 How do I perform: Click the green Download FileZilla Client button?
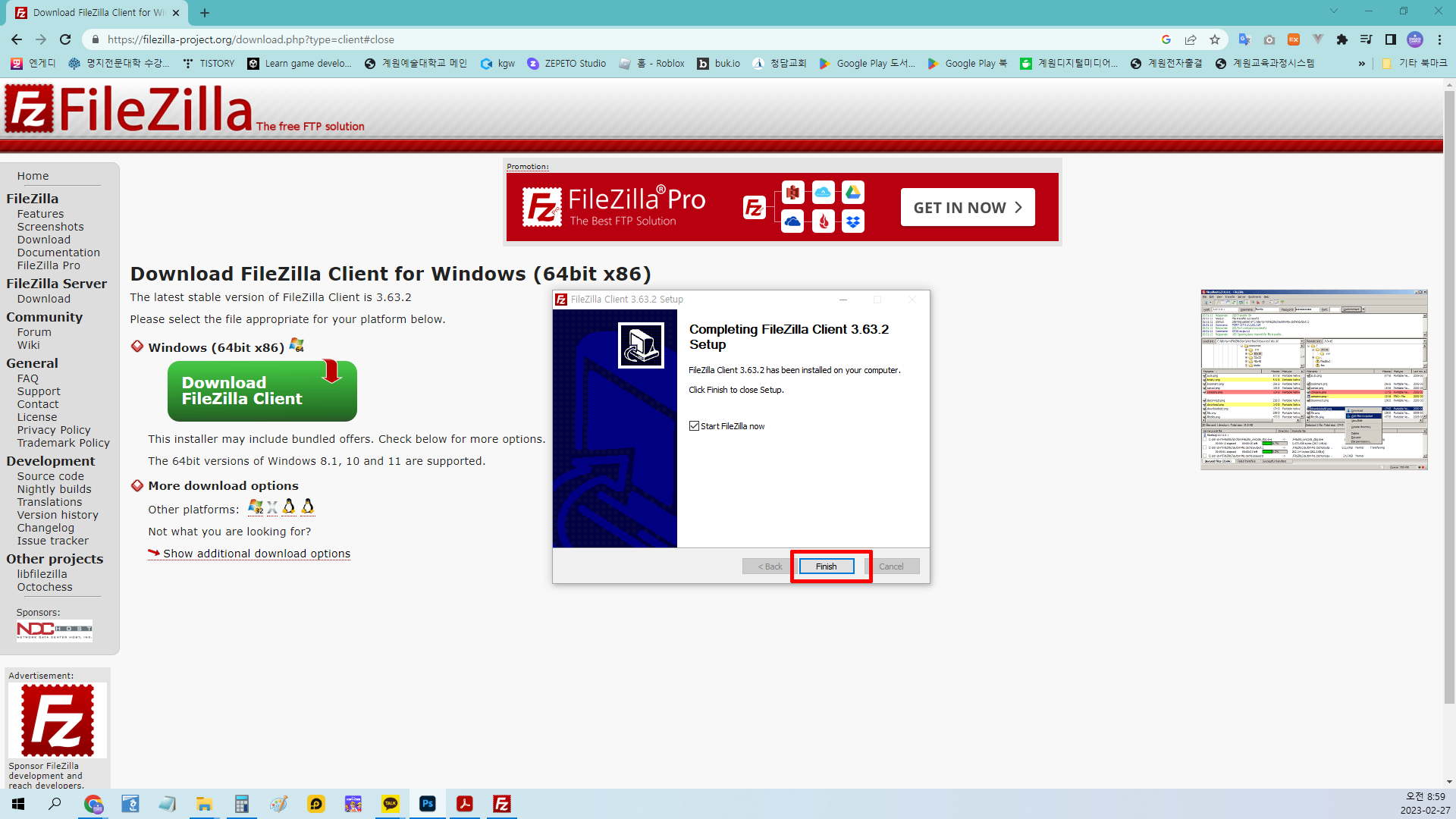pos(262,391)
